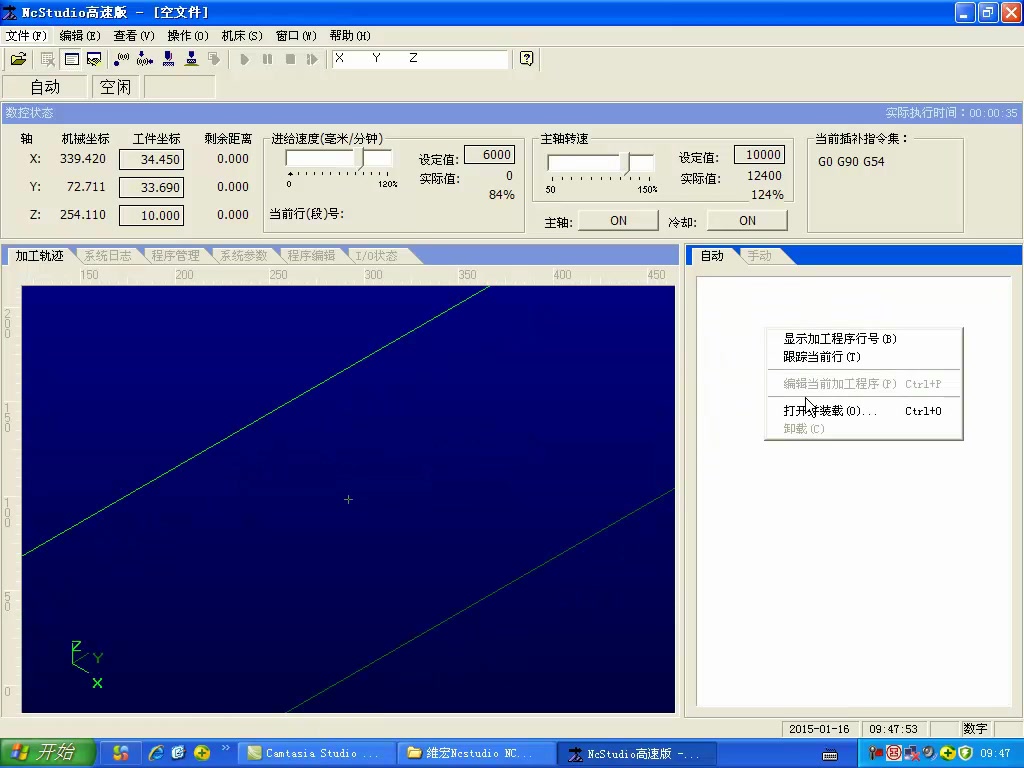Open the 维宏Ncstudio folder from the taskbar
1024x768 pixels.
(x=476, y=752)
